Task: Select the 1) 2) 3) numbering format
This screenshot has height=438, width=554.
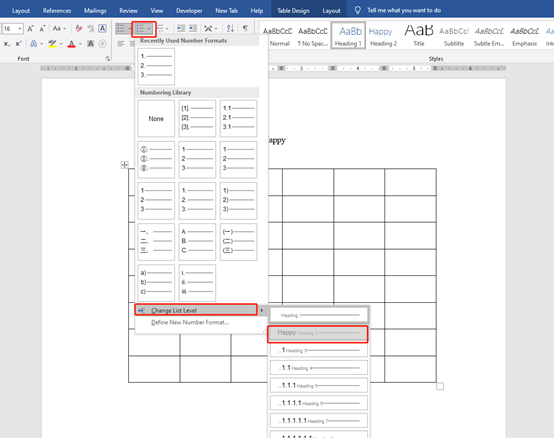Action: [238, 201]
